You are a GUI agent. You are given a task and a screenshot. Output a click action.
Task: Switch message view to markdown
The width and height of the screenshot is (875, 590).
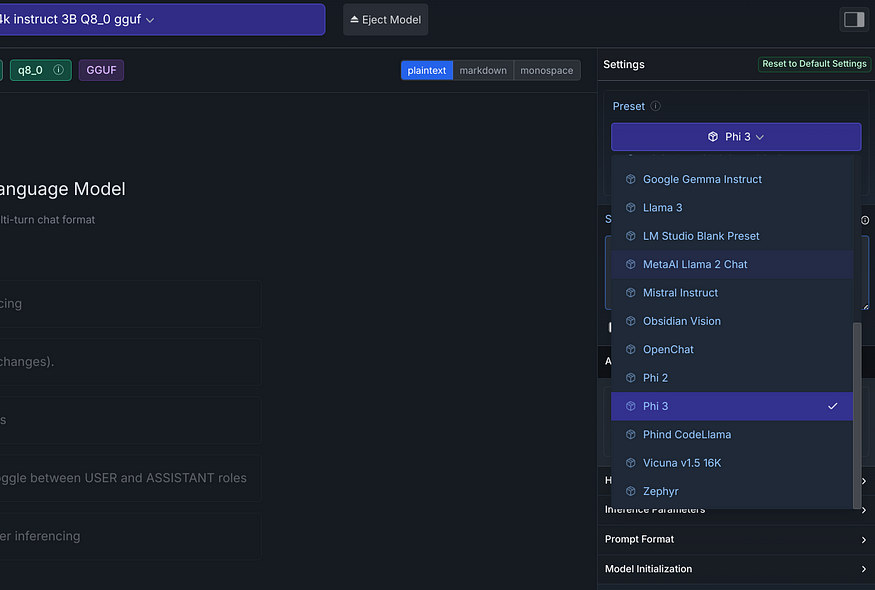[483, 70]
